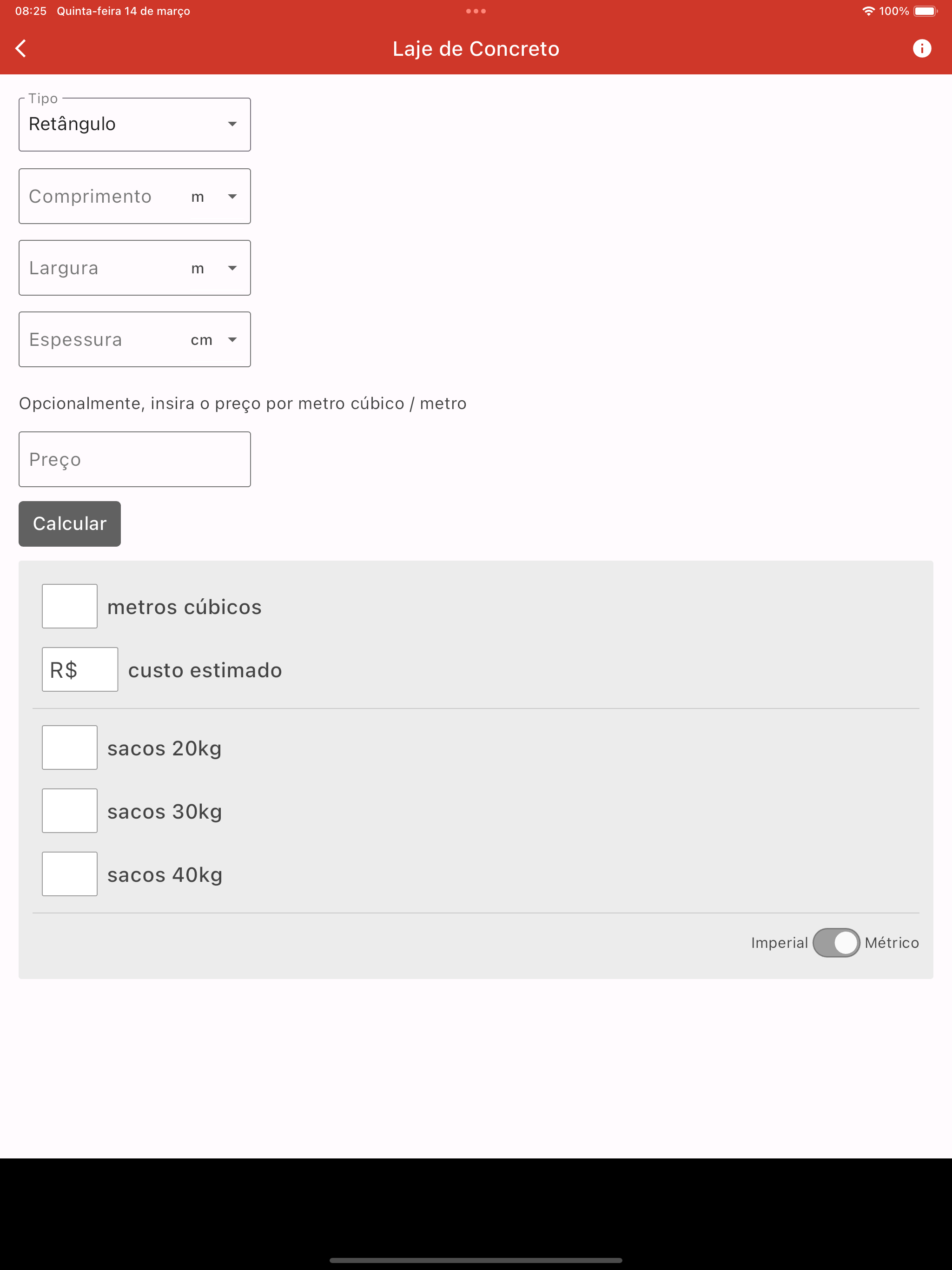Select the metros cúbicos result box
952x1270 pixels.
pyautogui.click(x=69, y=606)
